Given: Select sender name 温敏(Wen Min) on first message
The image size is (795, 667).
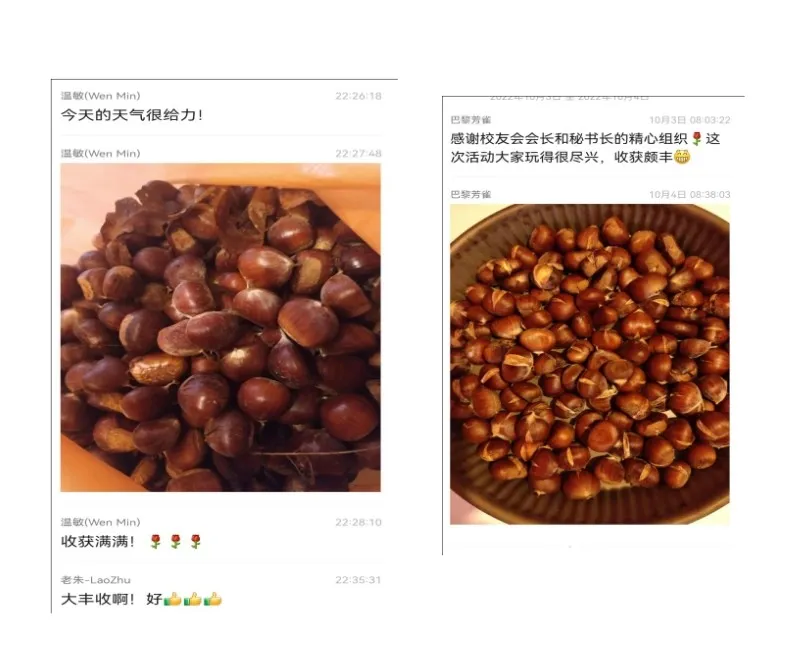Looking at the screenshot, I should (x=100, y=96).
